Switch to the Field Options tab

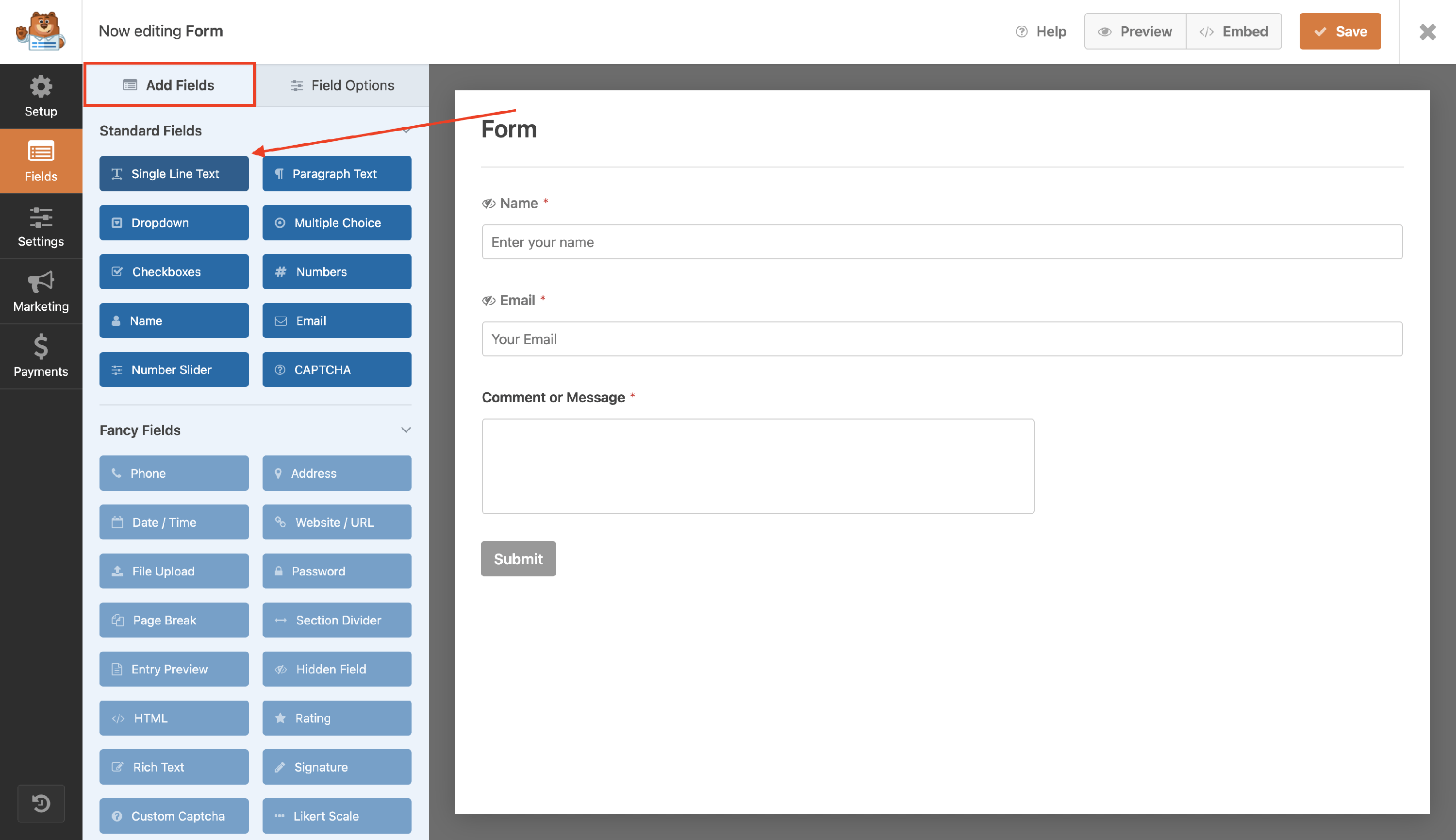342,85
